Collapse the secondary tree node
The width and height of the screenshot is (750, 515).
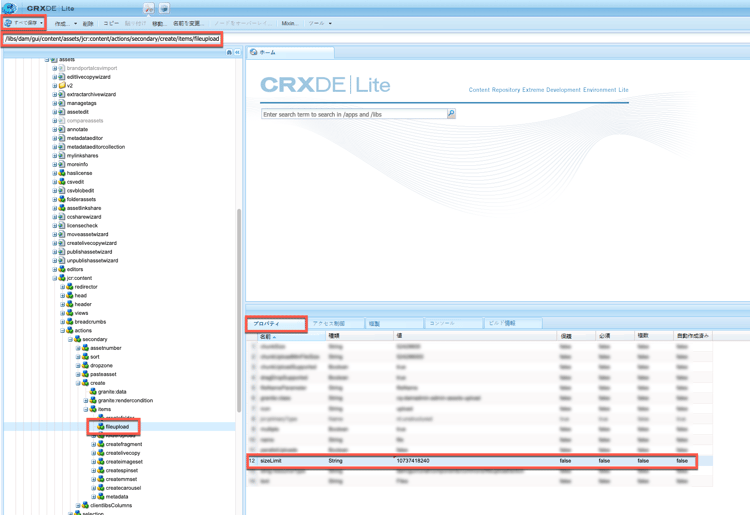coord(70,340)
